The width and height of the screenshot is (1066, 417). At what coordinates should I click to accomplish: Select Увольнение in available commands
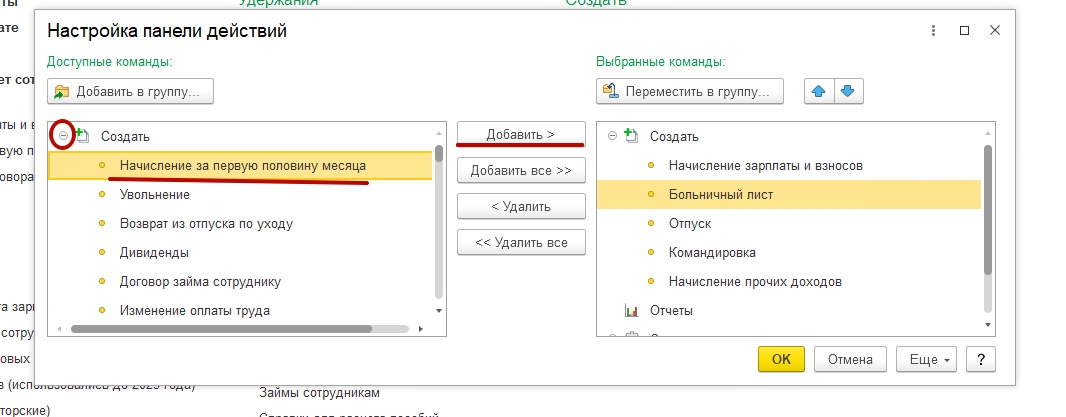point(154,194)
